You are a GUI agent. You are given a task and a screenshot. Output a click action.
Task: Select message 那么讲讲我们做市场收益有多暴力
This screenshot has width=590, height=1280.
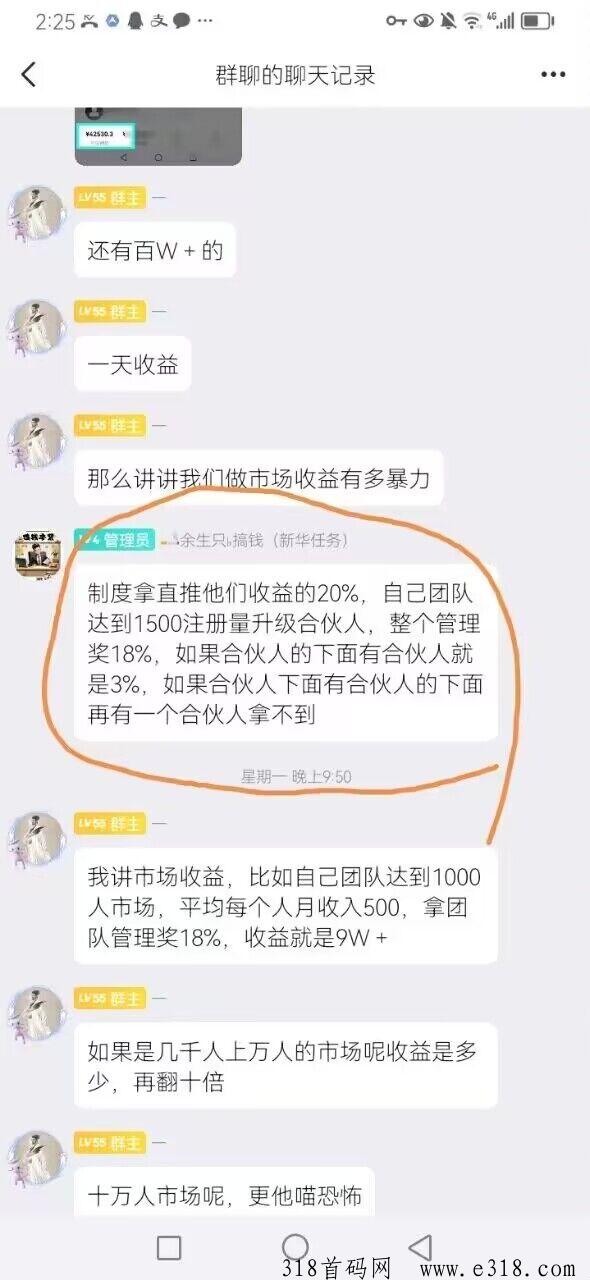click(x=259, y=479)
